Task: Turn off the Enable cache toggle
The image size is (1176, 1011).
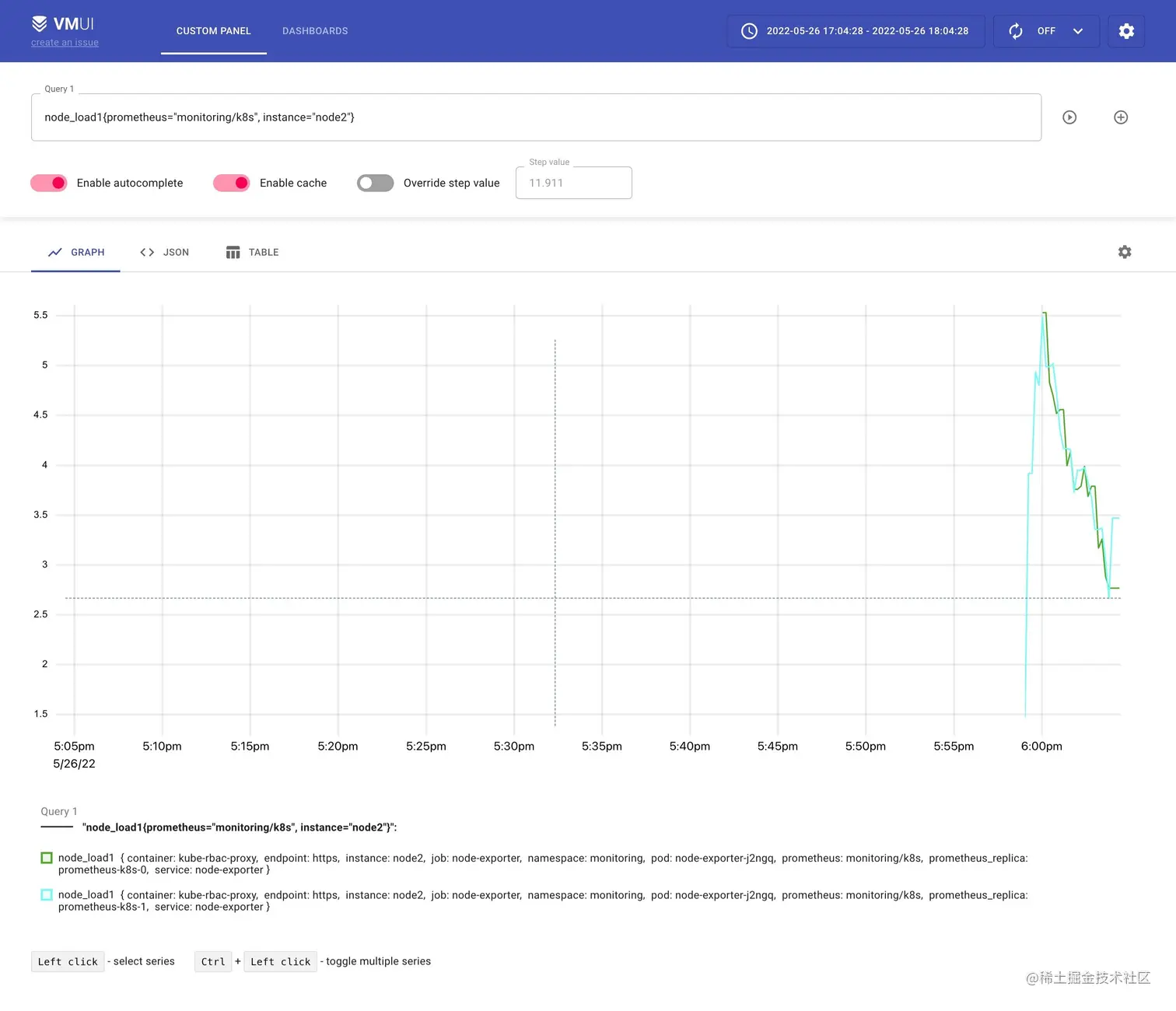Action: (x=230, y=183)
